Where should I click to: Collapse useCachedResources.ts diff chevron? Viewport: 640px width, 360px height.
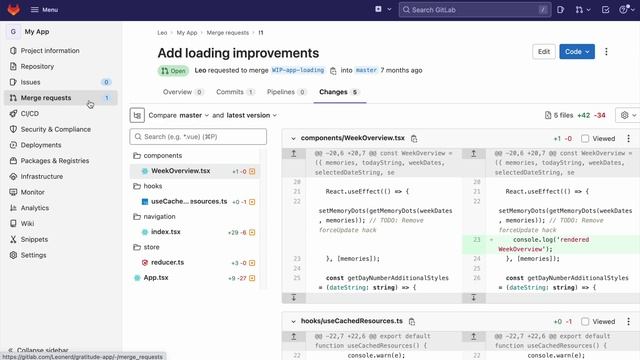pyautogui.click(x=293, y=322)
